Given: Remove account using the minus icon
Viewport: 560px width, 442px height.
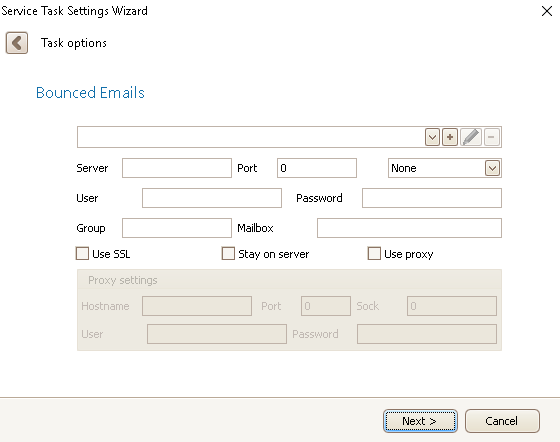Looking at the screenshot, I should [x=492, y=137].
